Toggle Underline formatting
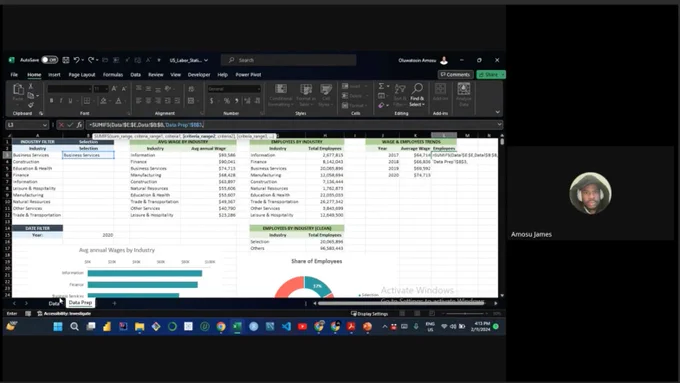The width and height of the screenshot is (680, 383). coord(70,101)
